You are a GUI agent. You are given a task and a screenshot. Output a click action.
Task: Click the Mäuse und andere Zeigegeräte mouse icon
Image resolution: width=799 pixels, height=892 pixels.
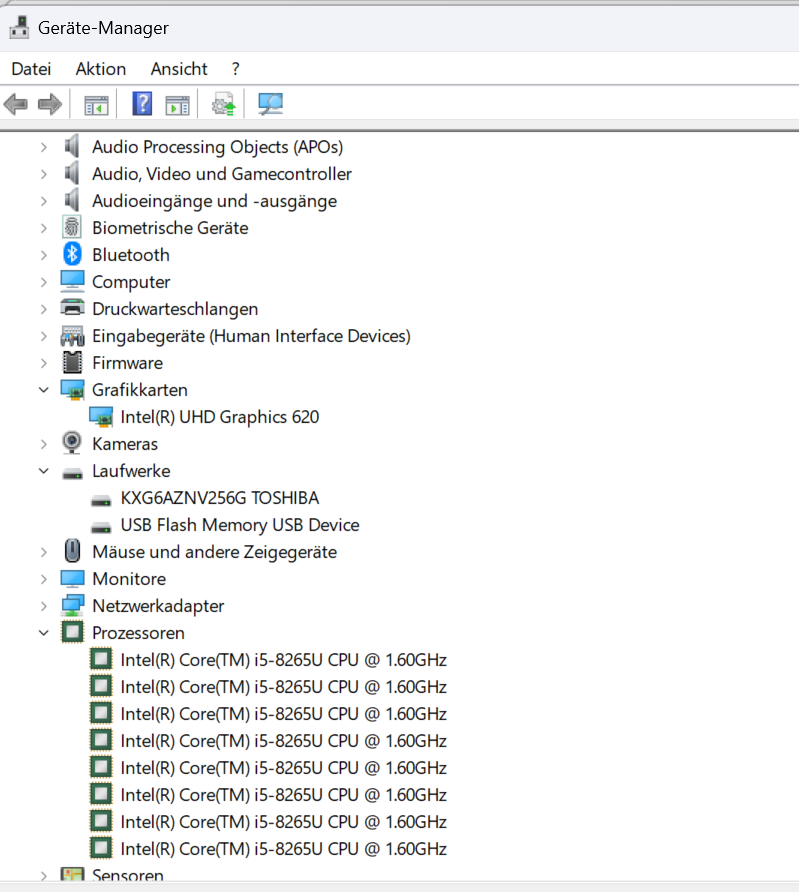click(x=72, y=551)
